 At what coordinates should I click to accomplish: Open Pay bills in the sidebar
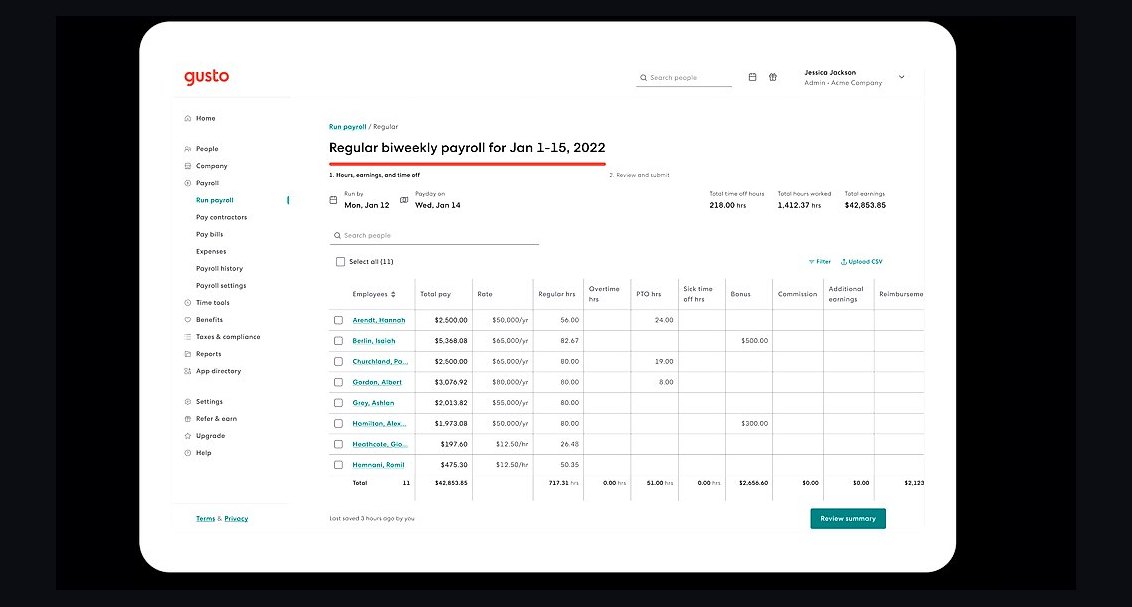click(209, 235)
